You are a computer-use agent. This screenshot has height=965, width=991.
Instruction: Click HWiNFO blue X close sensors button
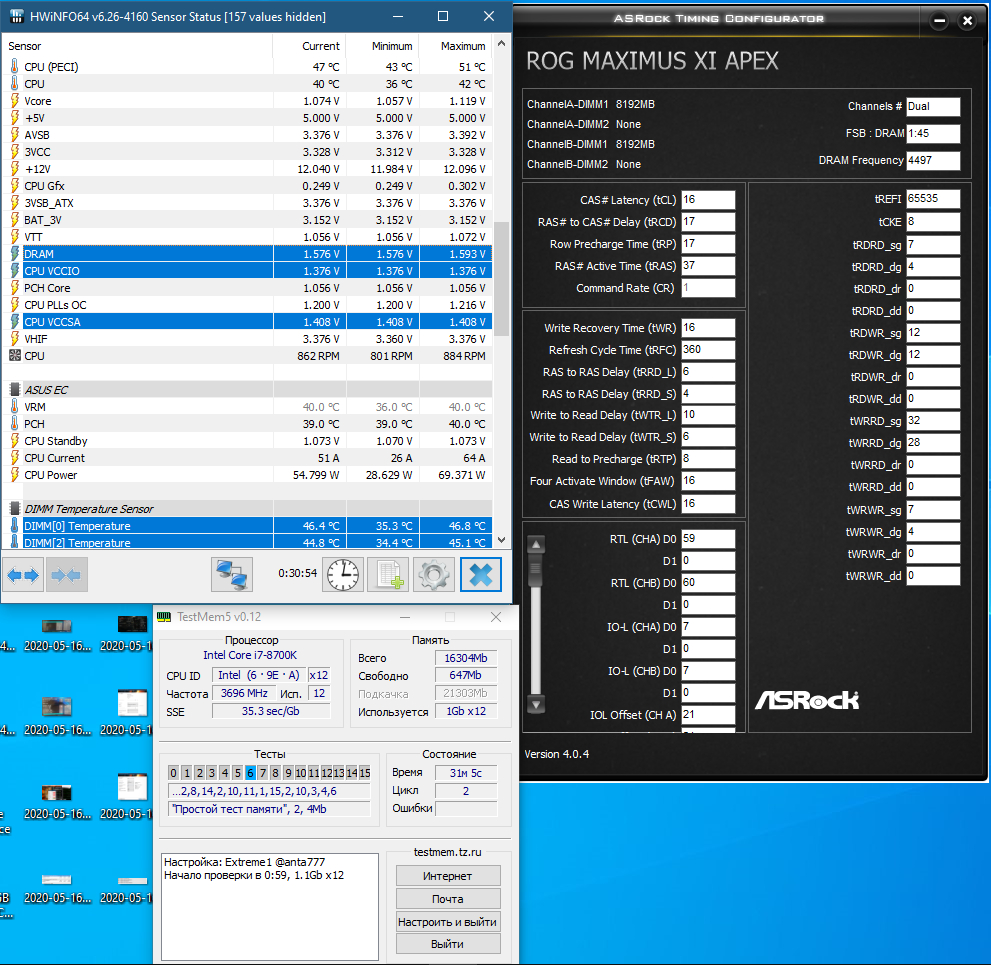click(481, 575)
